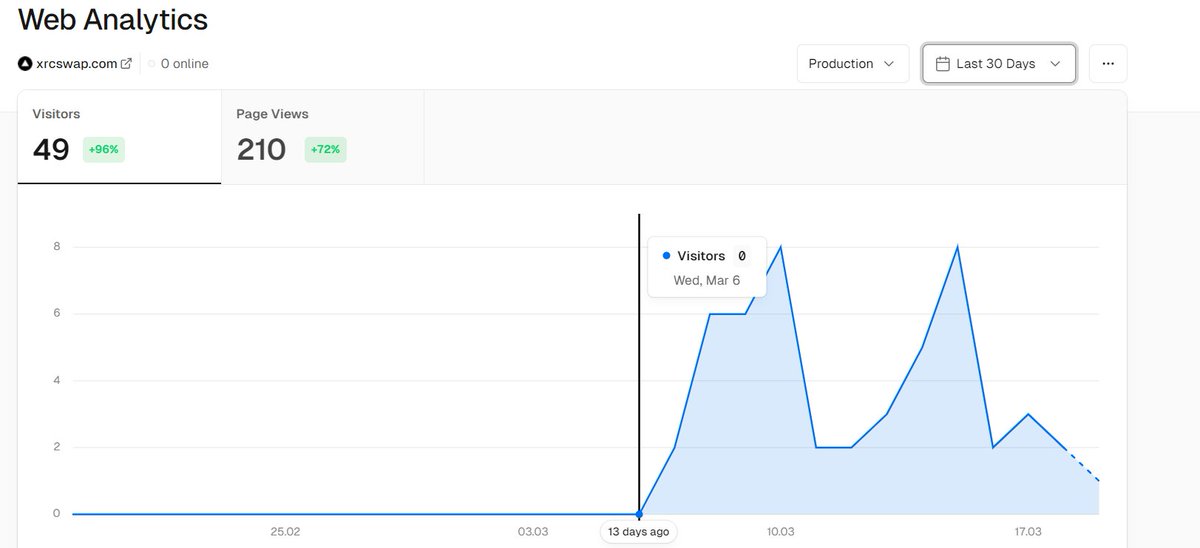Click the 6 y-axis value label
The height and width of the screenshot is (548, 1200).
click(57, 313)
